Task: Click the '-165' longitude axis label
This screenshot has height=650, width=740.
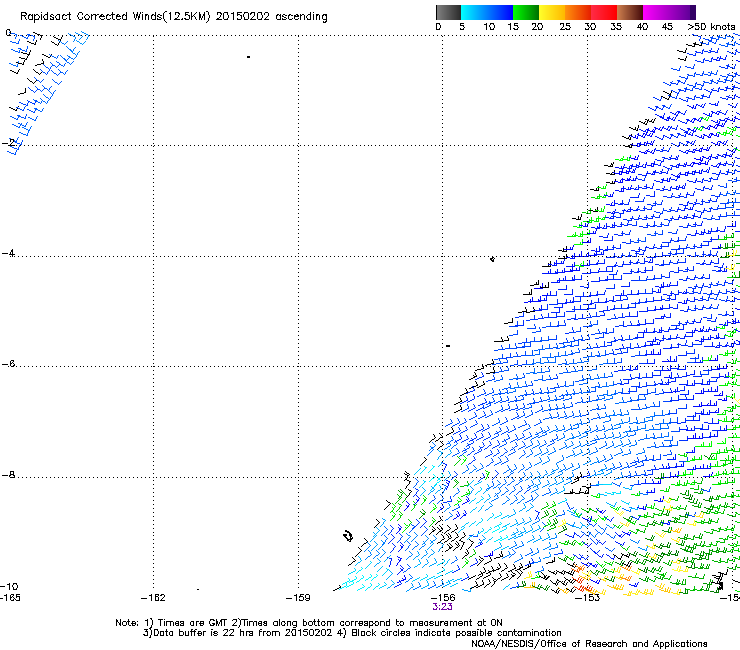Action: click(x=10, y=598)
